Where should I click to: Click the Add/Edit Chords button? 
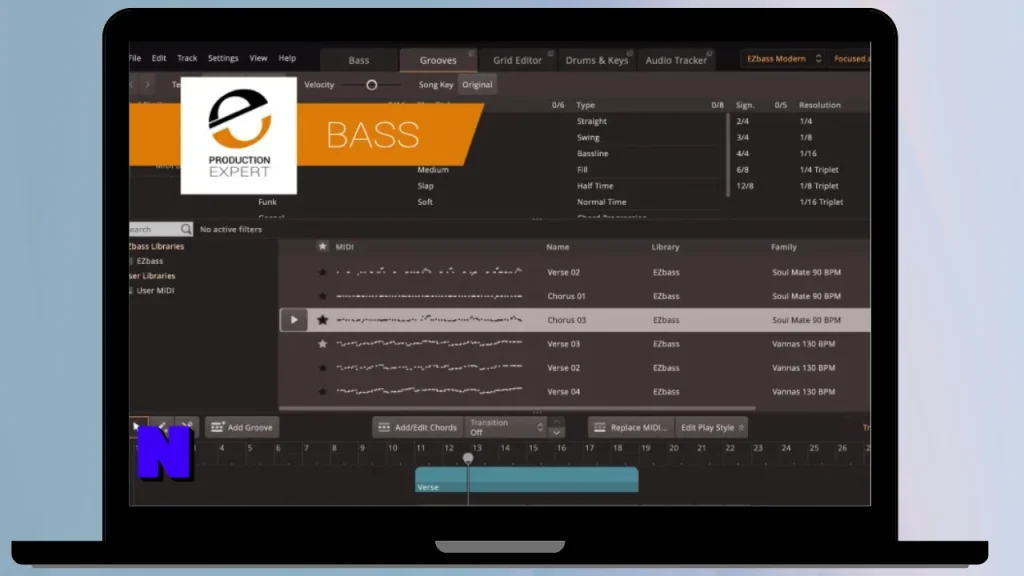point(418,428)
